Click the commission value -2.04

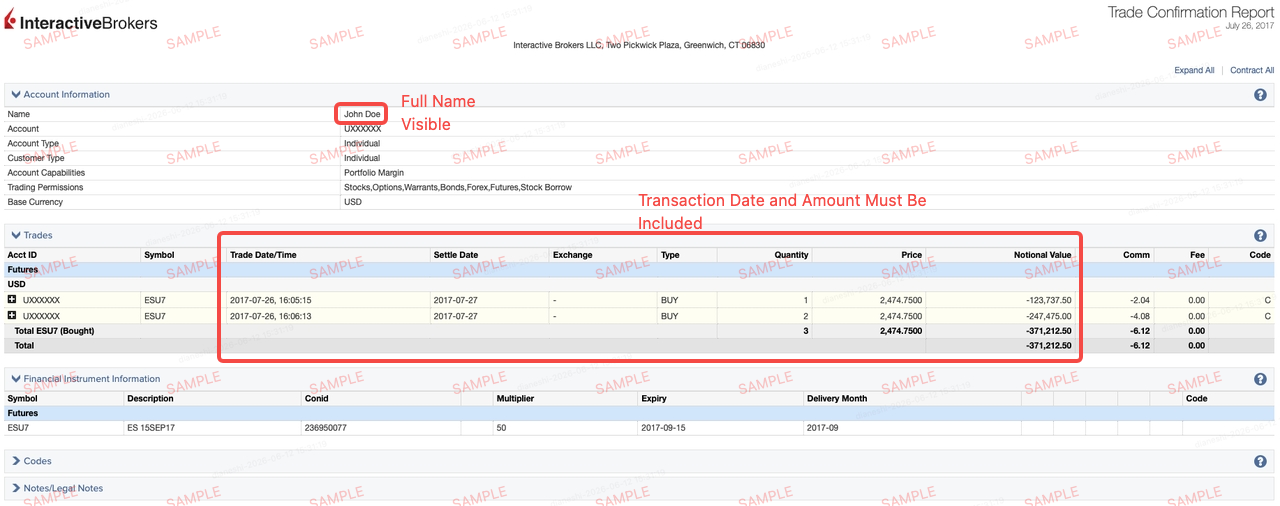pos(1140,300)
